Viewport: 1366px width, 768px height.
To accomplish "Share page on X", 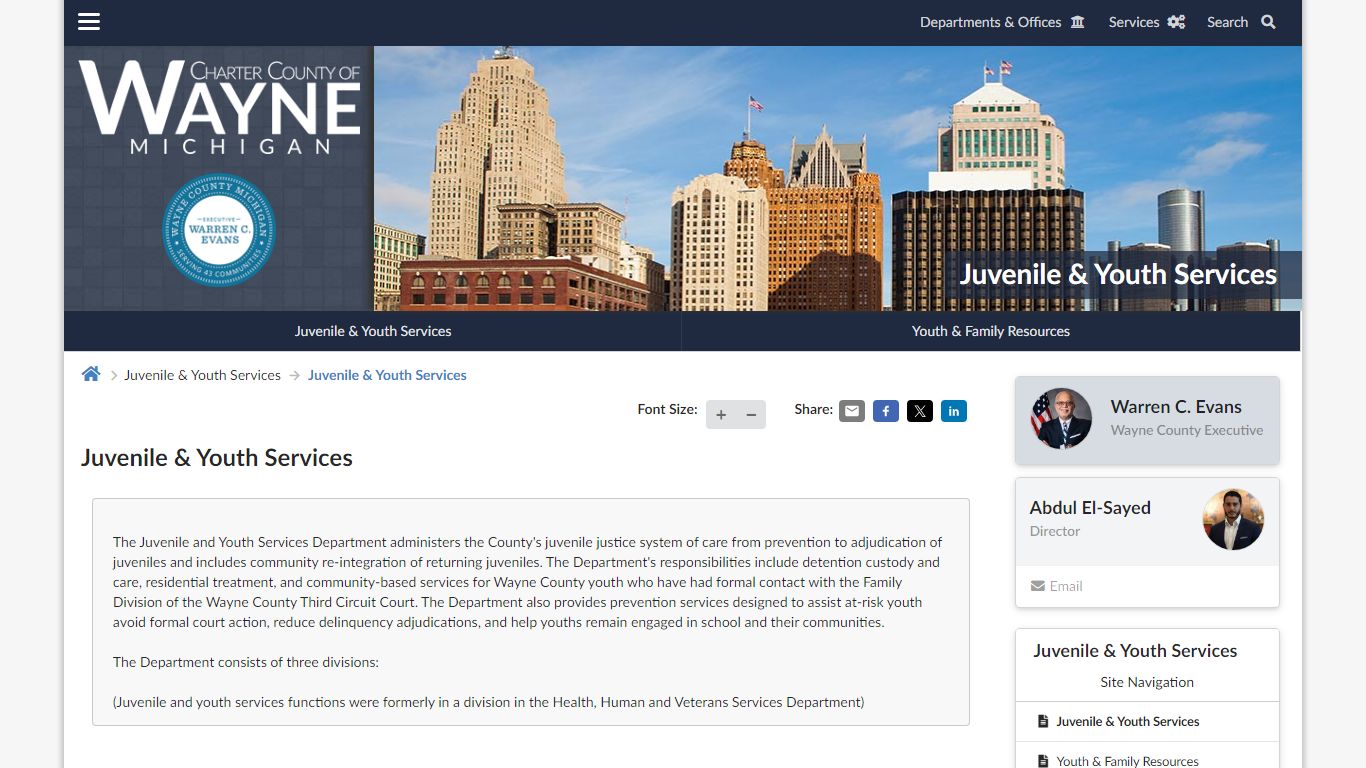I will (920, 411).
